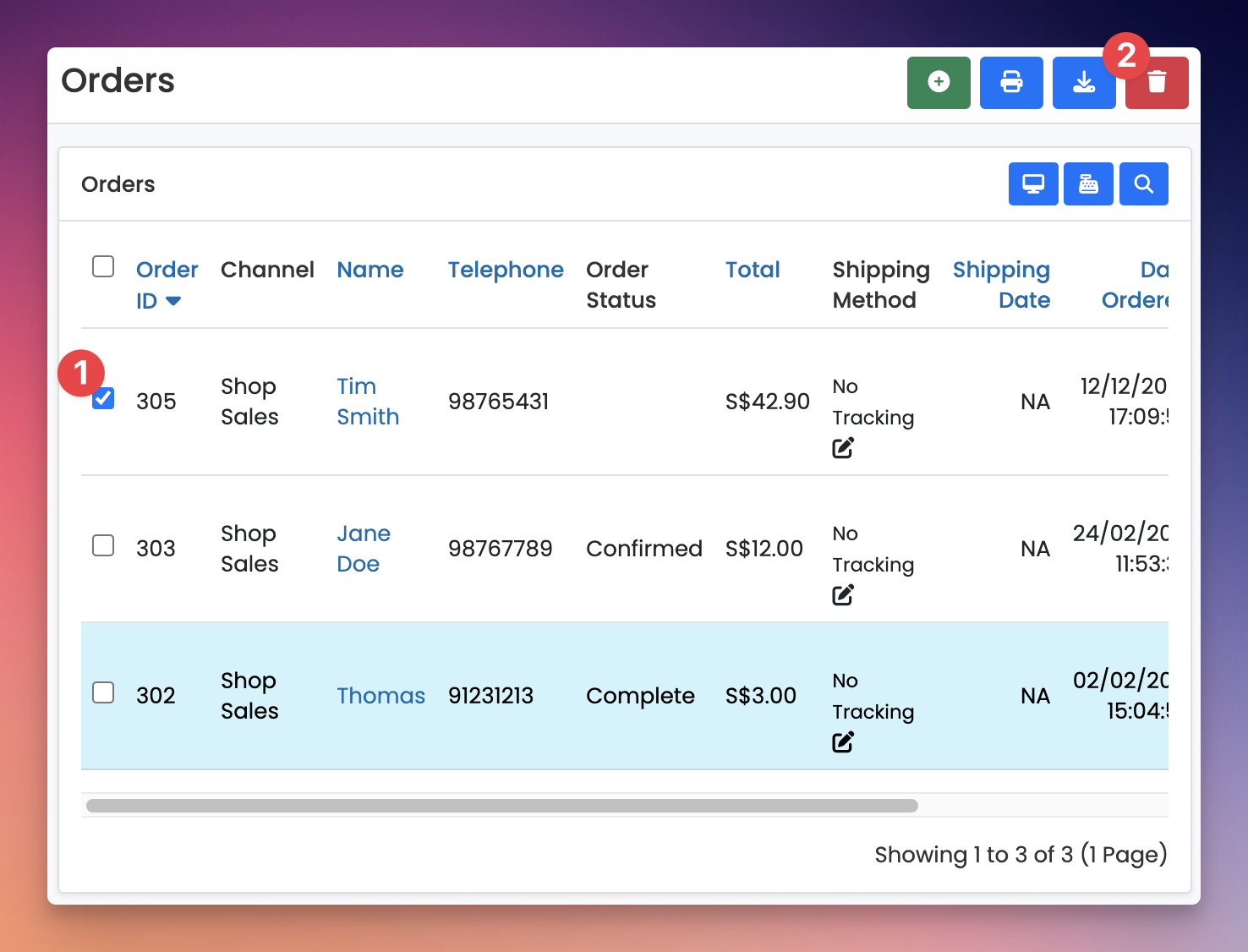
Task: Sort by Shipping Date column header
Action: (x=1001, y=285)
